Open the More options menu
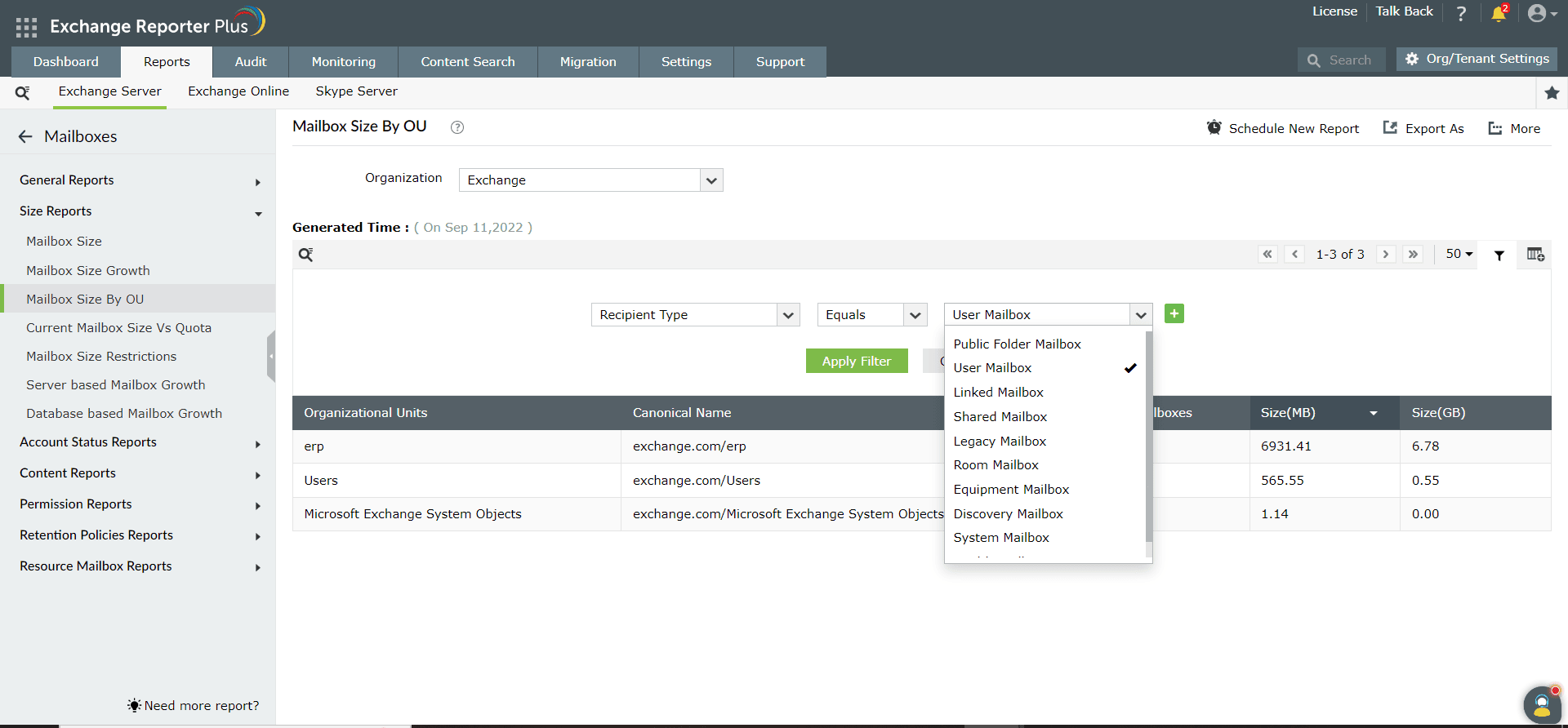This screenshot has height=728, width=1568. point(1514,128)
